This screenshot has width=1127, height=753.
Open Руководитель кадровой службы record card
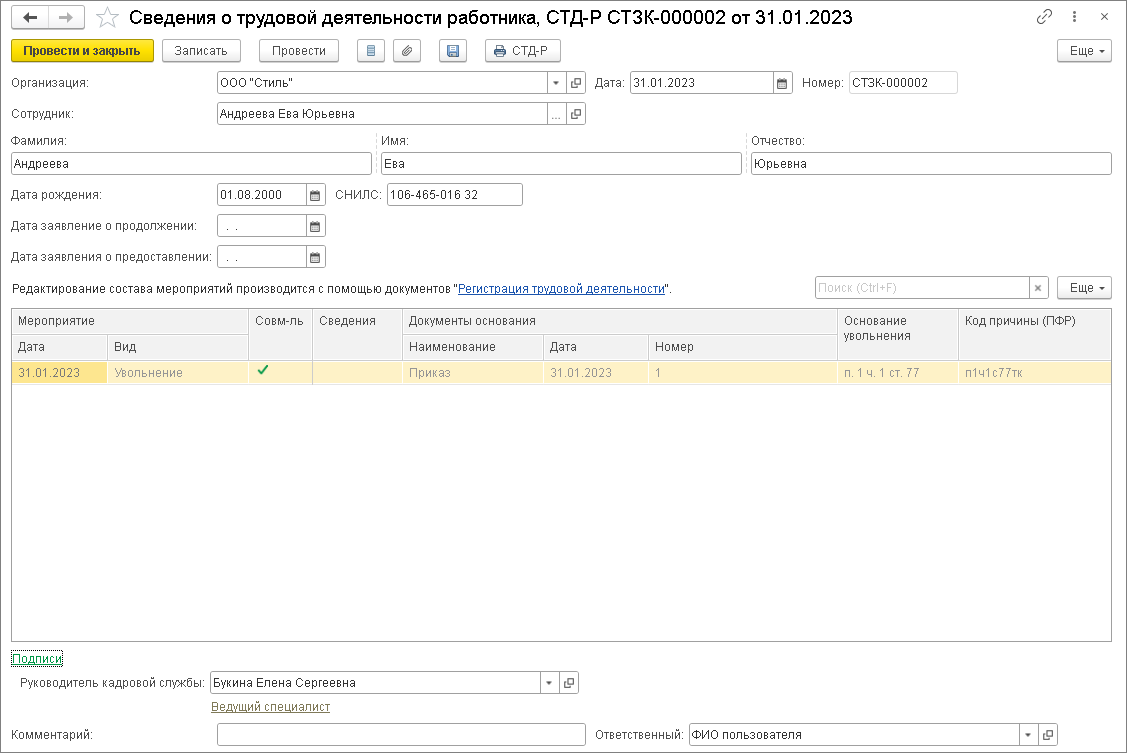pos(569,683)
